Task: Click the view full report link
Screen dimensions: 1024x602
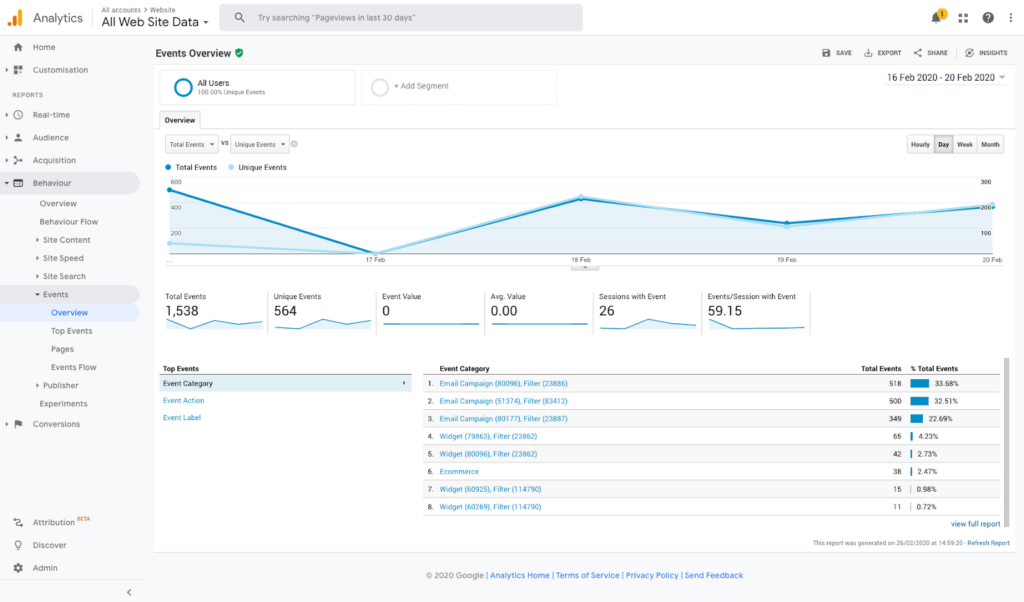Action: coord(975,524)
